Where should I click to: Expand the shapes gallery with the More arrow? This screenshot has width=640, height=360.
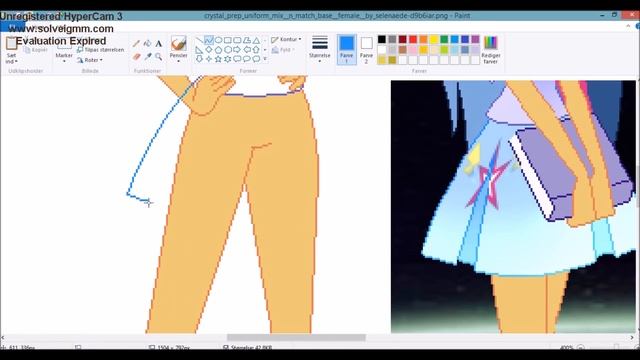click(x=265, y=59)
